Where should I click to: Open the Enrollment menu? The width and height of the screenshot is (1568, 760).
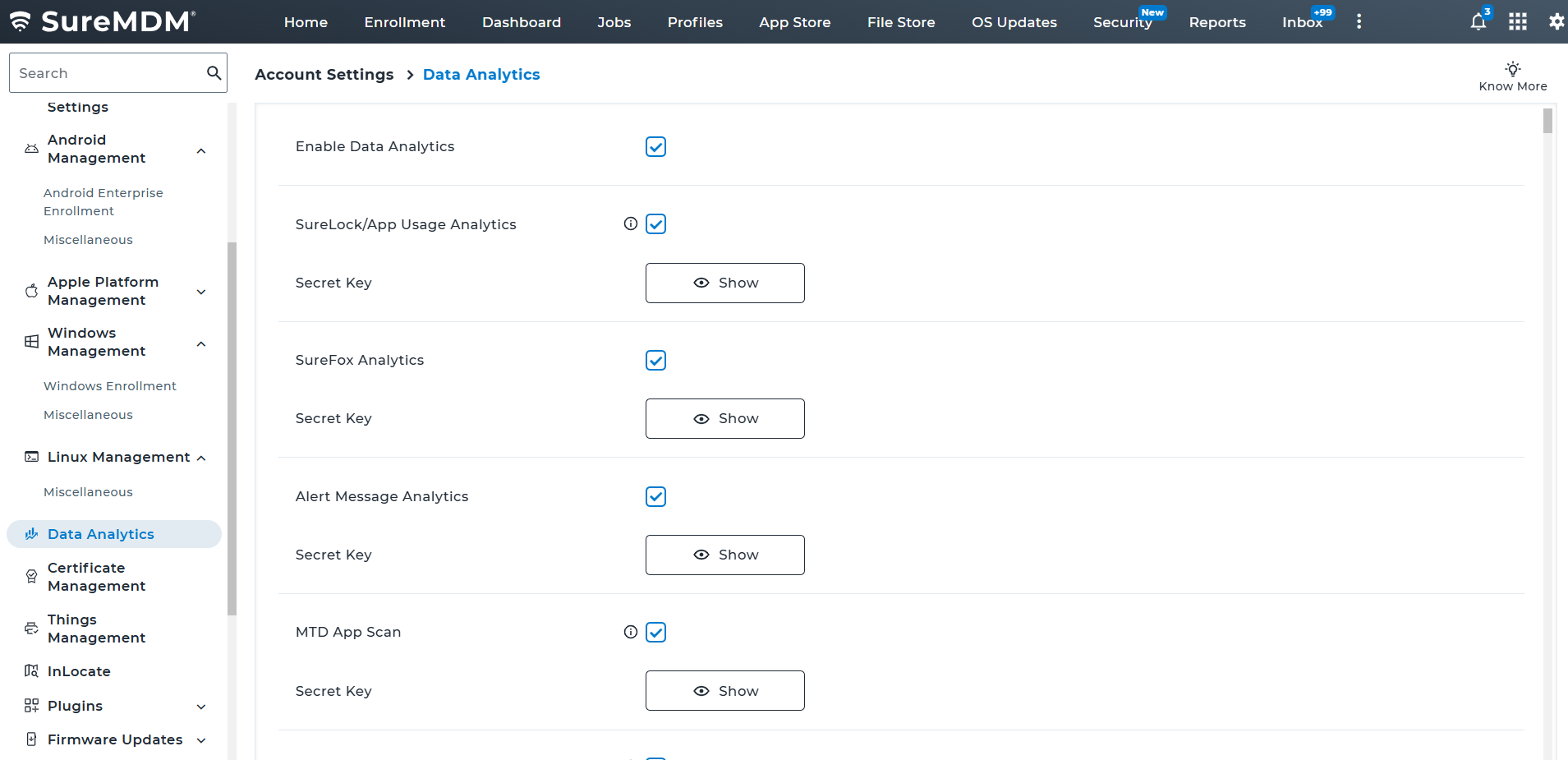[x=405, y=22]
